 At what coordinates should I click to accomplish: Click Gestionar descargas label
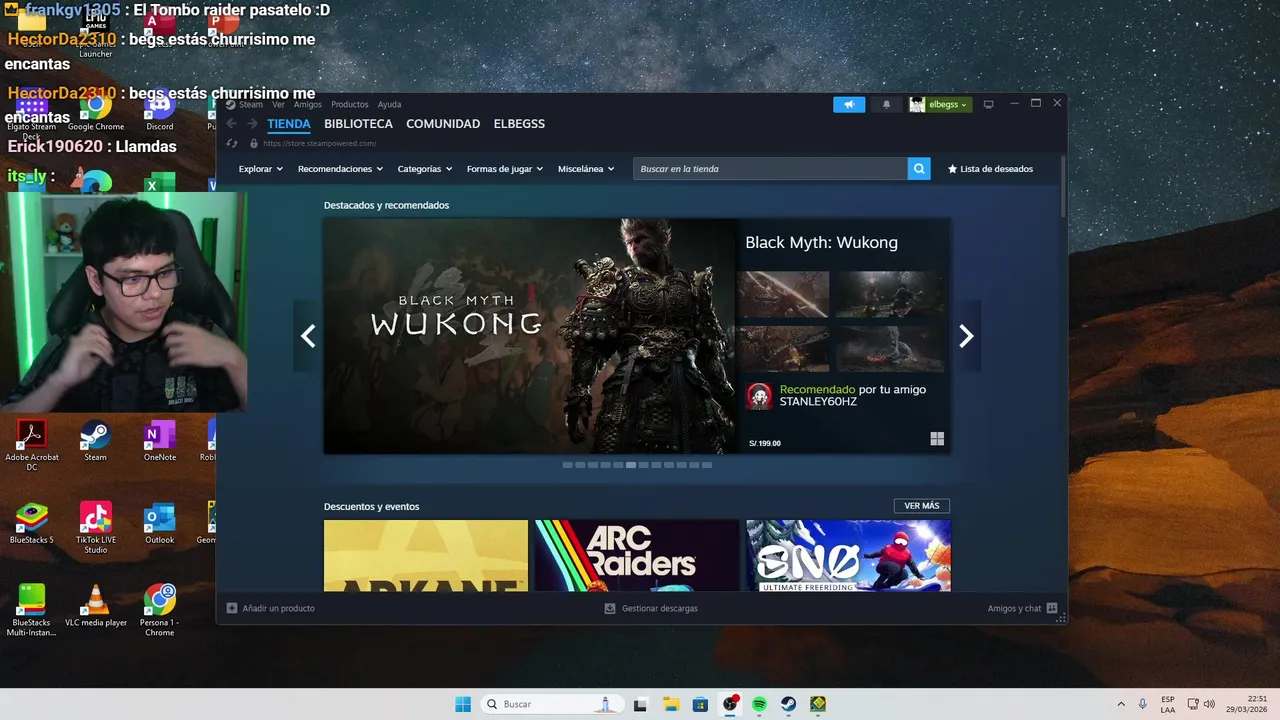tap(660, 608)
